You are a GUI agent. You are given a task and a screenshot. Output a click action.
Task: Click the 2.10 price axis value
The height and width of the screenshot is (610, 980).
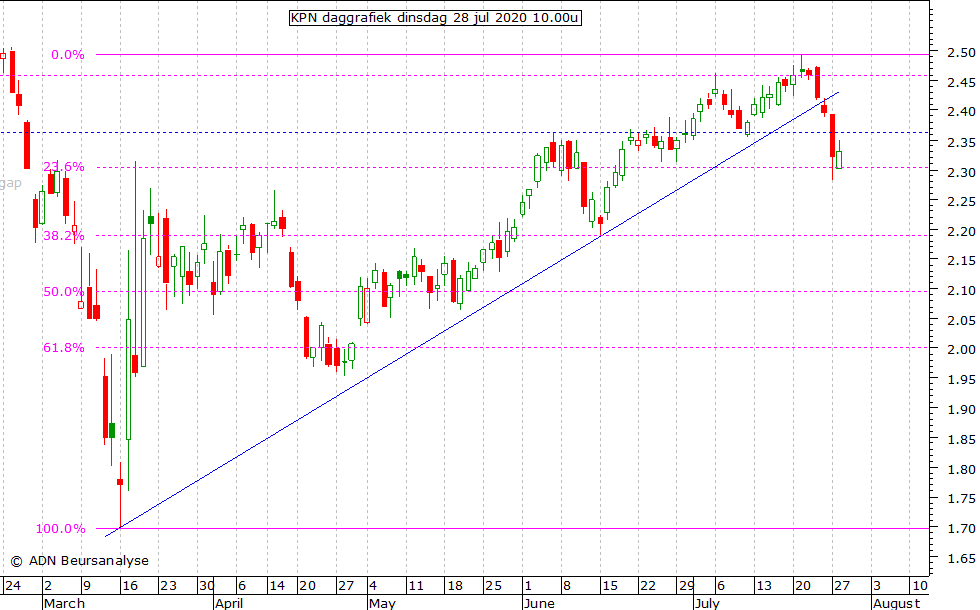961,291
